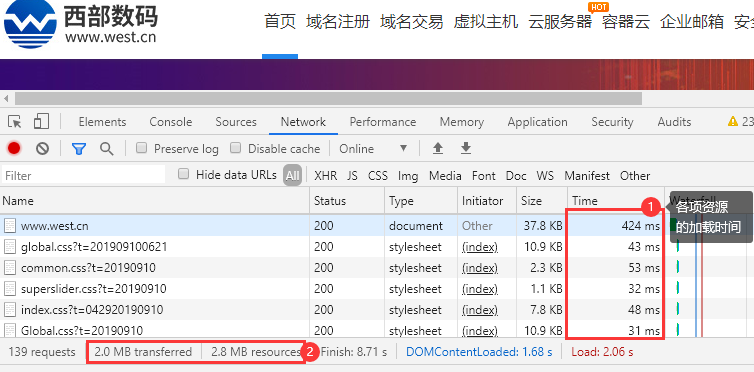
Task: Switch to the Application tab
Action: (538, 122)
